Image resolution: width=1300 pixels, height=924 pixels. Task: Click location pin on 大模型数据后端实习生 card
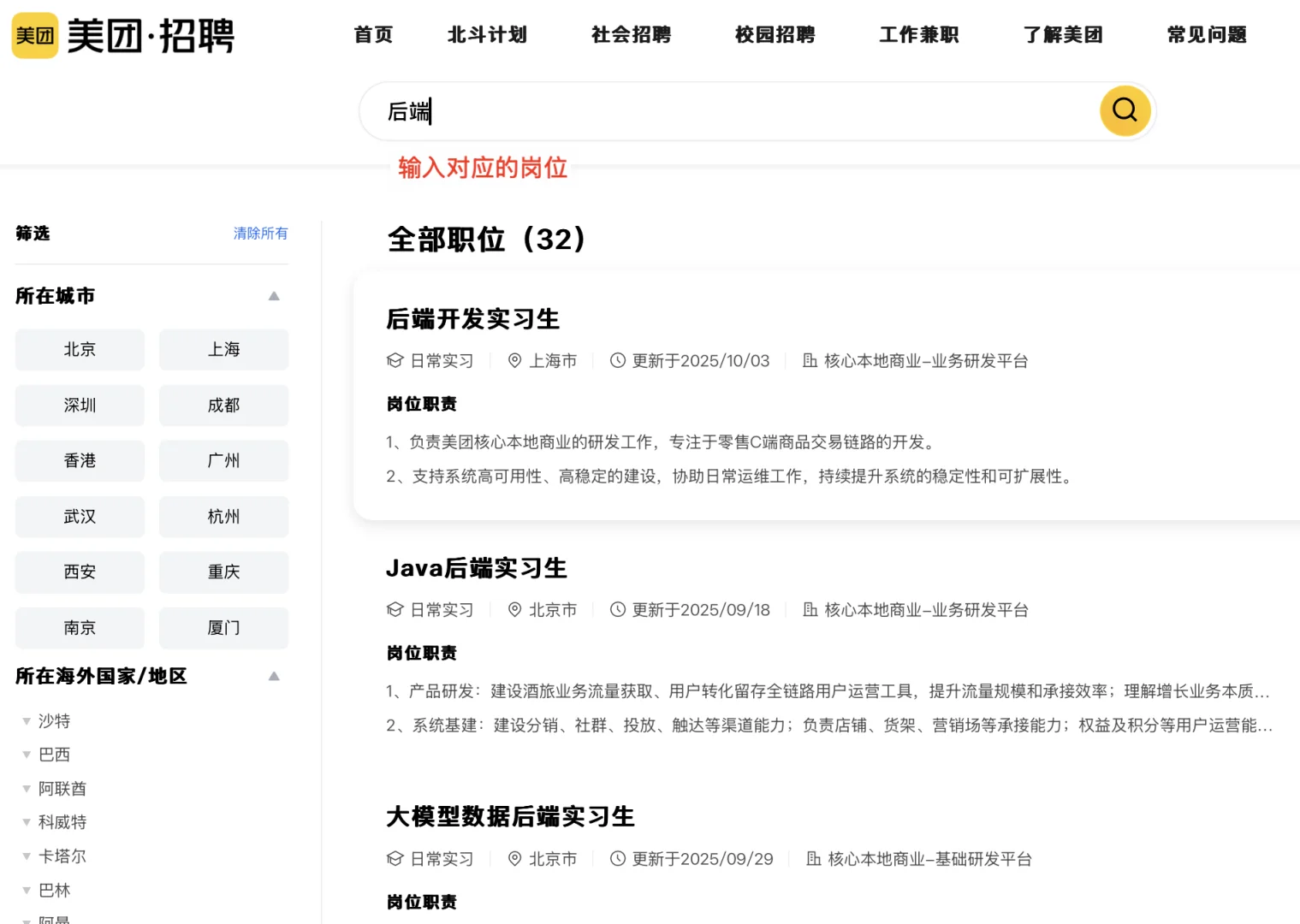(514, 859)
